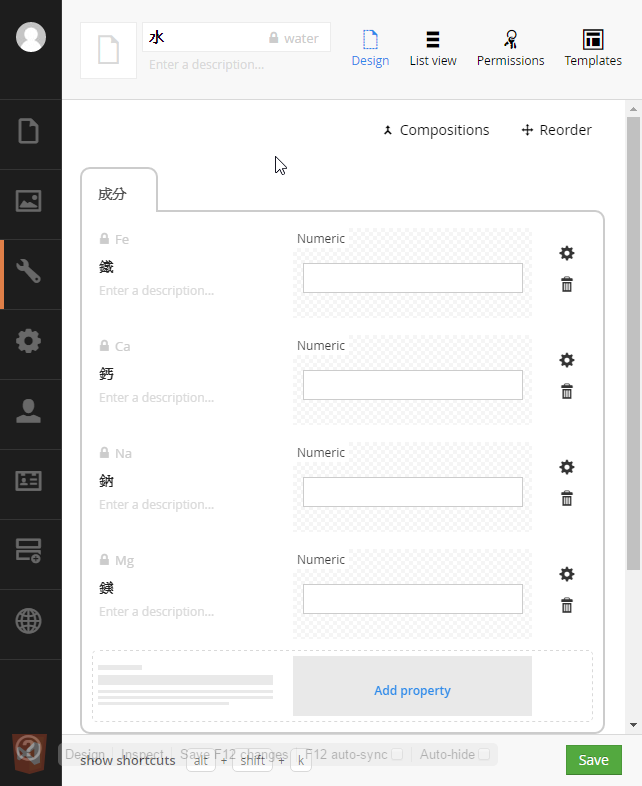Open the Developer gear section in sidebar

(29, 341)
